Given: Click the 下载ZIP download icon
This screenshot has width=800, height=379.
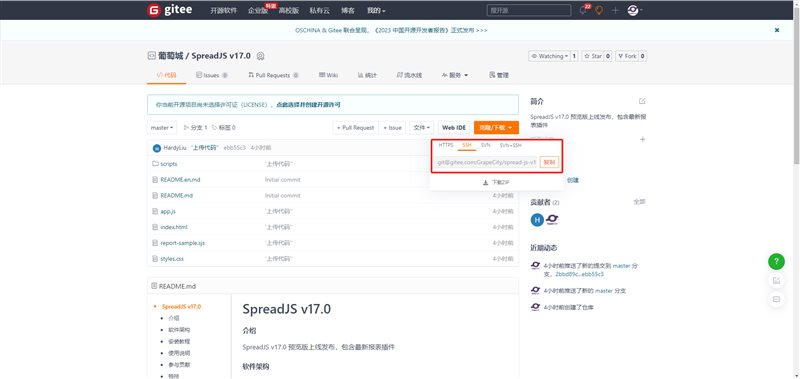Looking at the screenshot, I should point(486,182).
